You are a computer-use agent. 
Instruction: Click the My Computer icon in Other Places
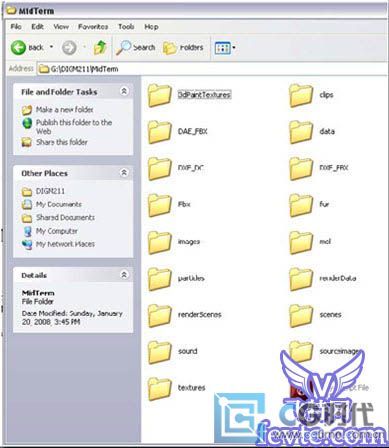pyautogui.click(x=27, y=231)
